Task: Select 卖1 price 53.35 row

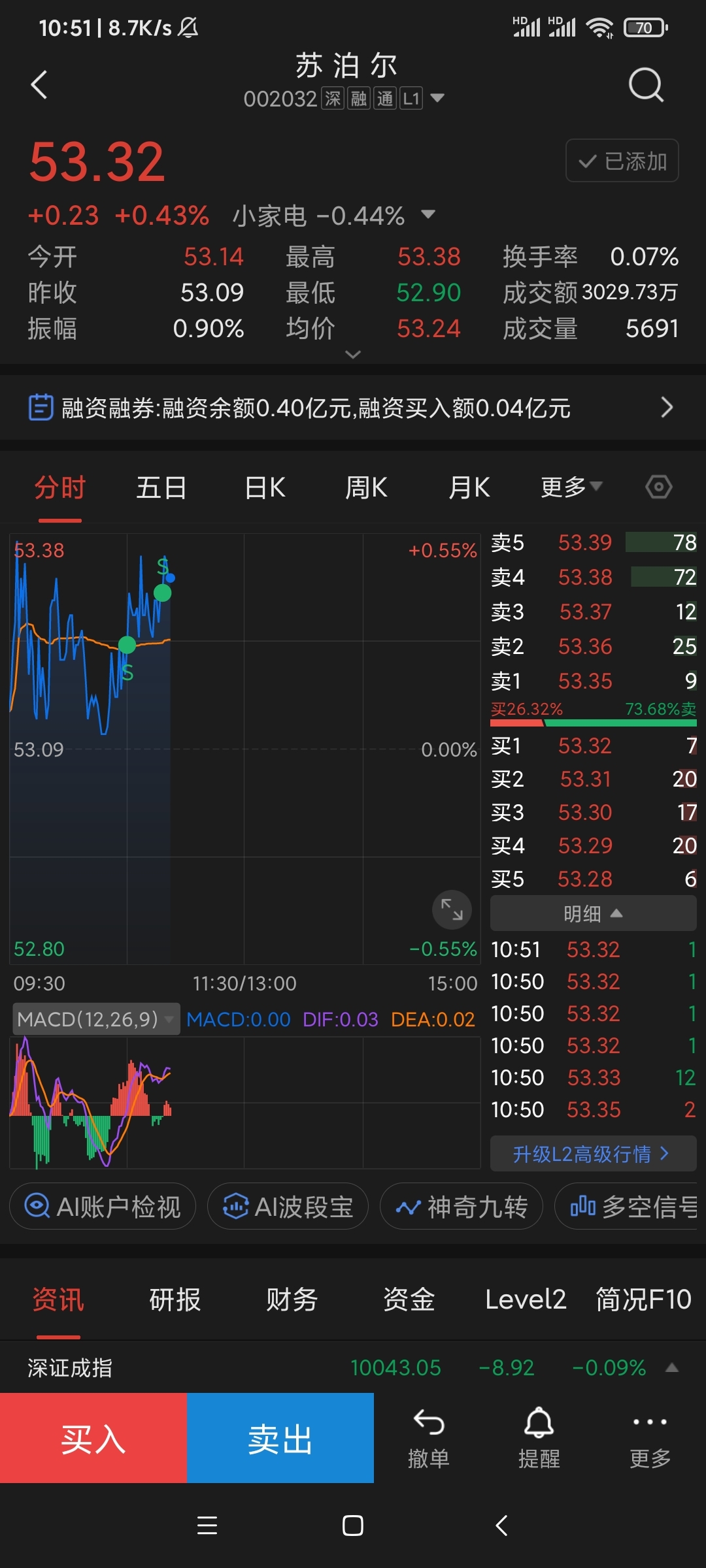Action: click(x=593, y=681)
